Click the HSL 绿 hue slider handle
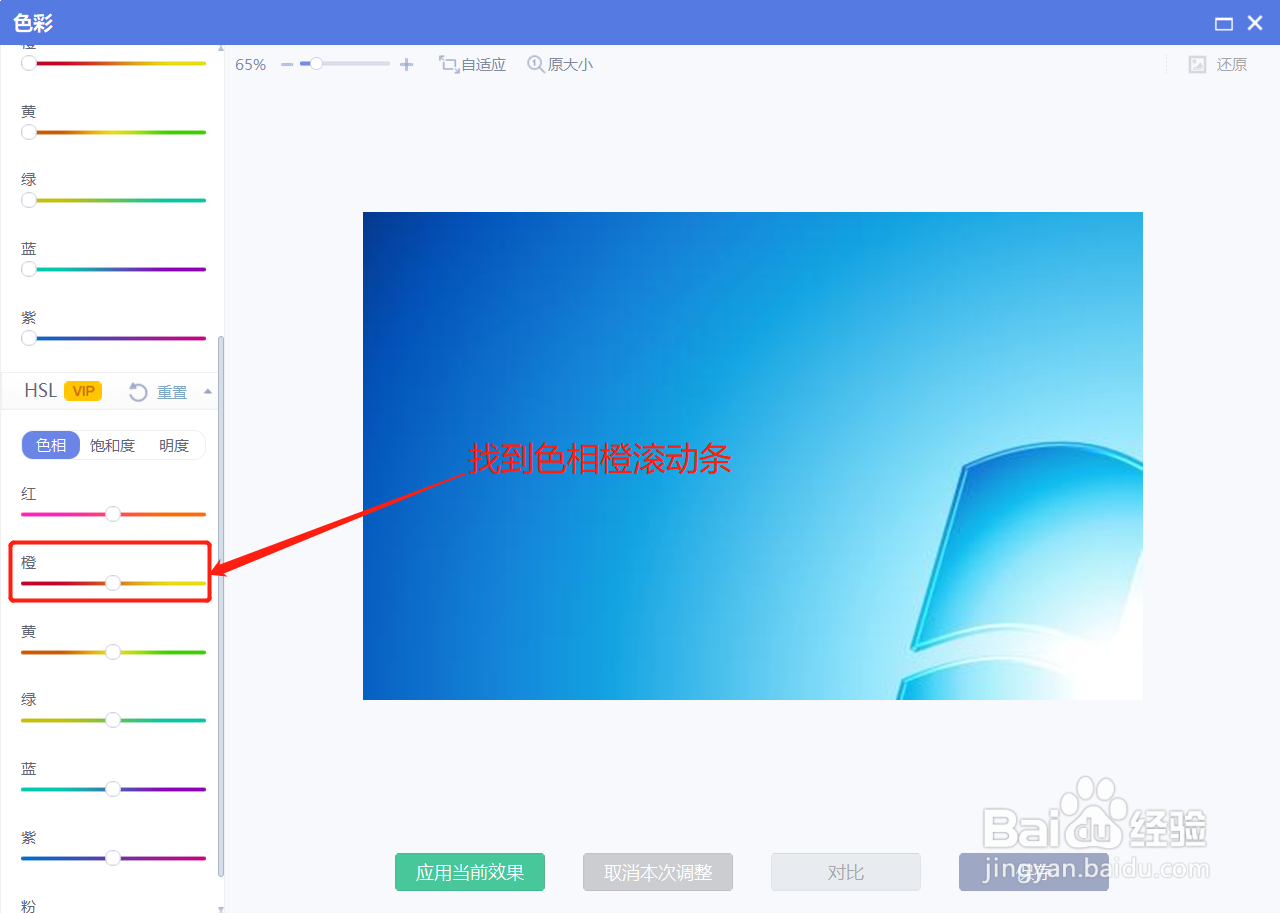1280x913 pixels. pyautogui.click(x=113, y=720)
